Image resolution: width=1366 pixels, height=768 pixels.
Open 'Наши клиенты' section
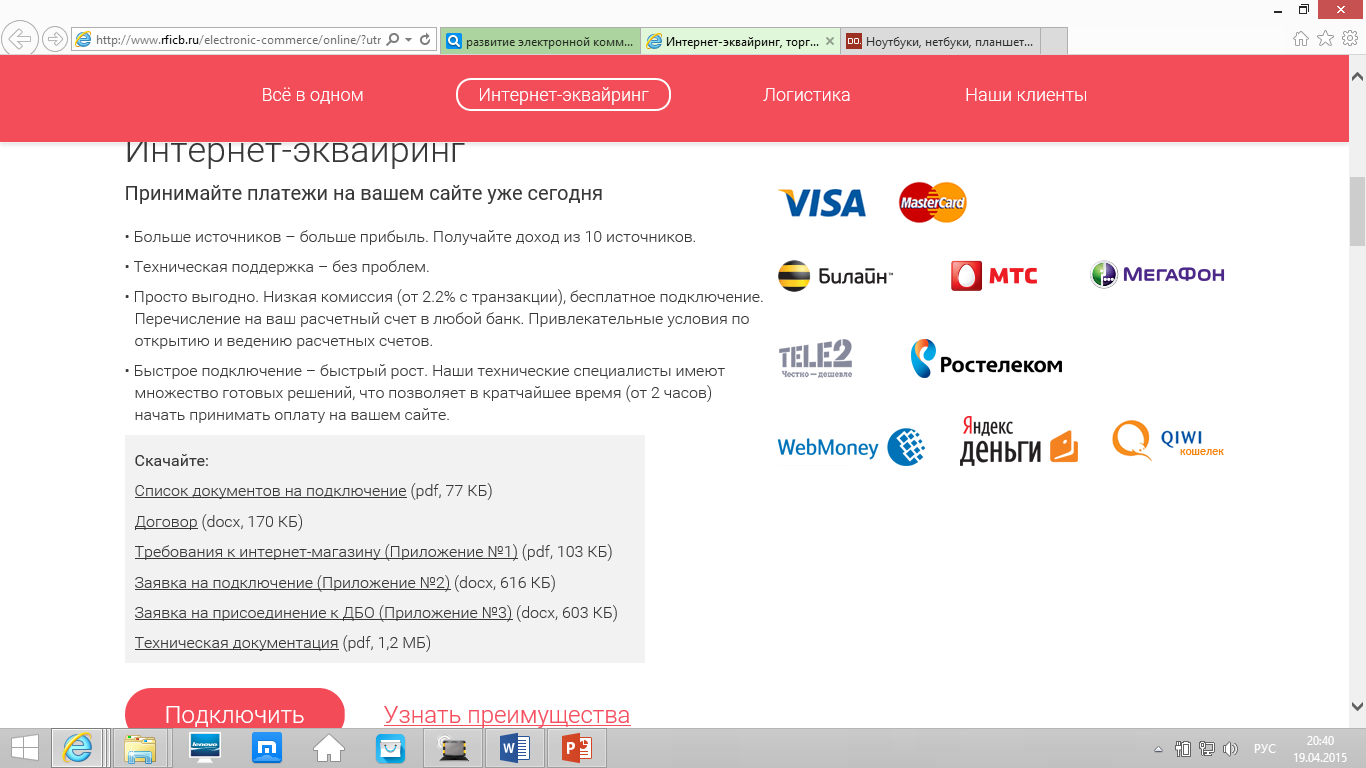[1025, 95]
